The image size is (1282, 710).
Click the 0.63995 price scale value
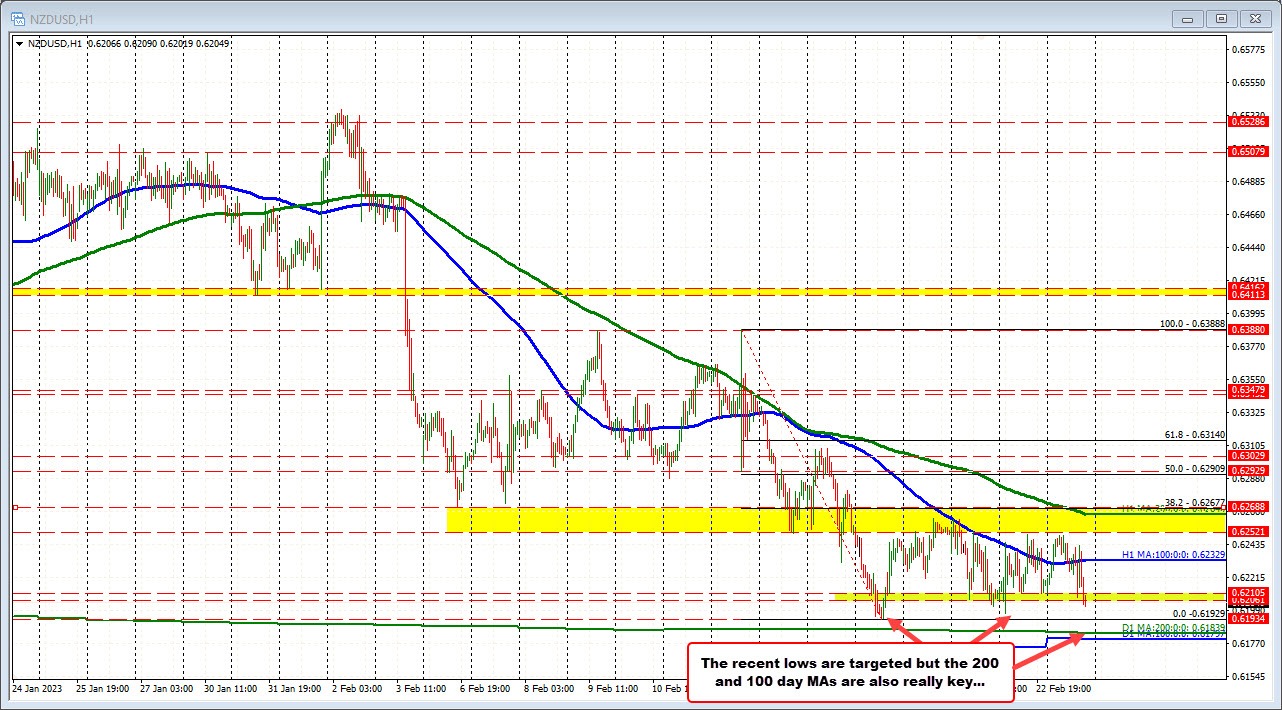(1251, 313)
